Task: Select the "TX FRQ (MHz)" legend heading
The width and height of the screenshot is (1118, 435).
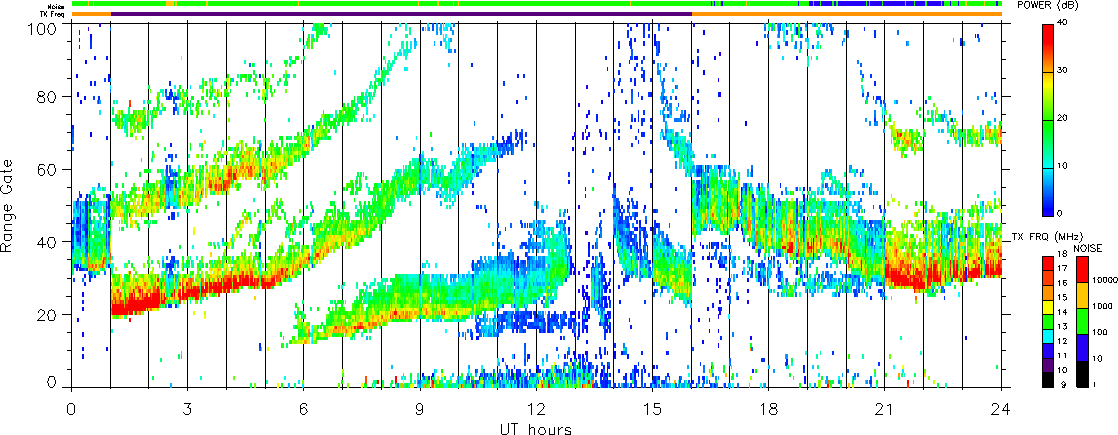Action: 1047,236
